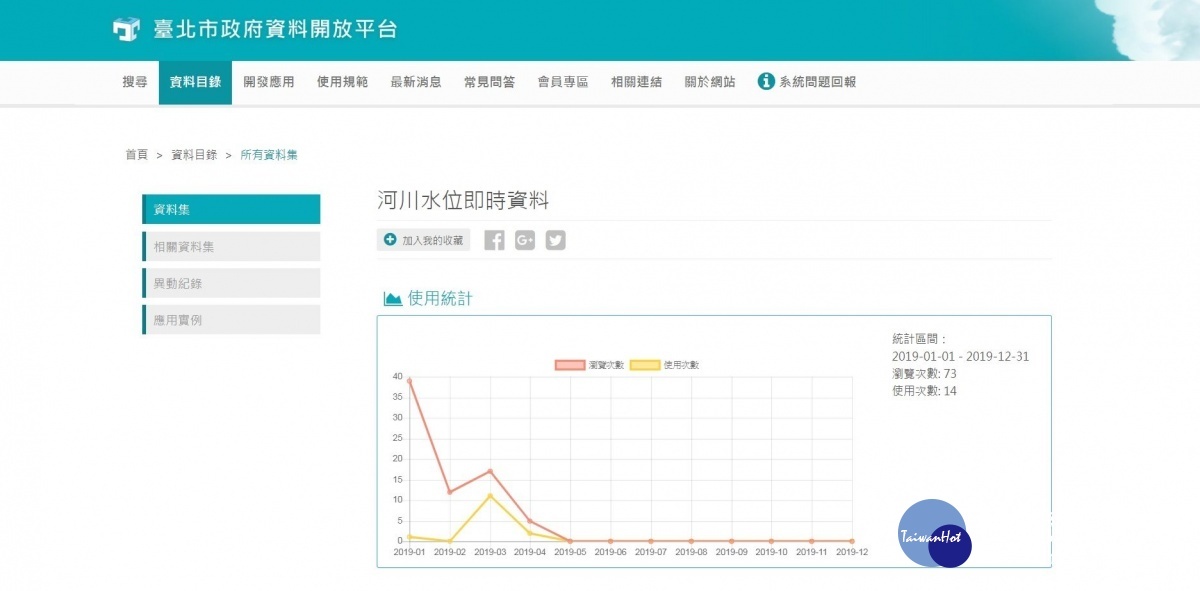Open the 搜尋 menu item

tap(135, 82)
